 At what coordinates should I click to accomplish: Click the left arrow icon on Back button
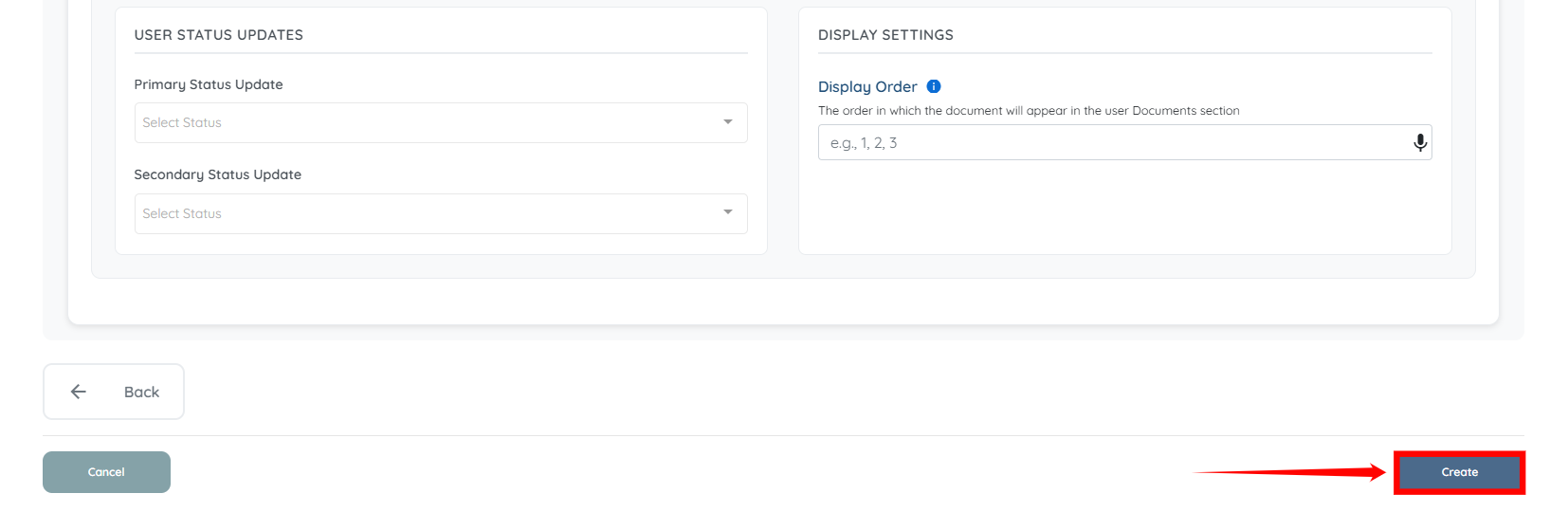click(79, 392)
